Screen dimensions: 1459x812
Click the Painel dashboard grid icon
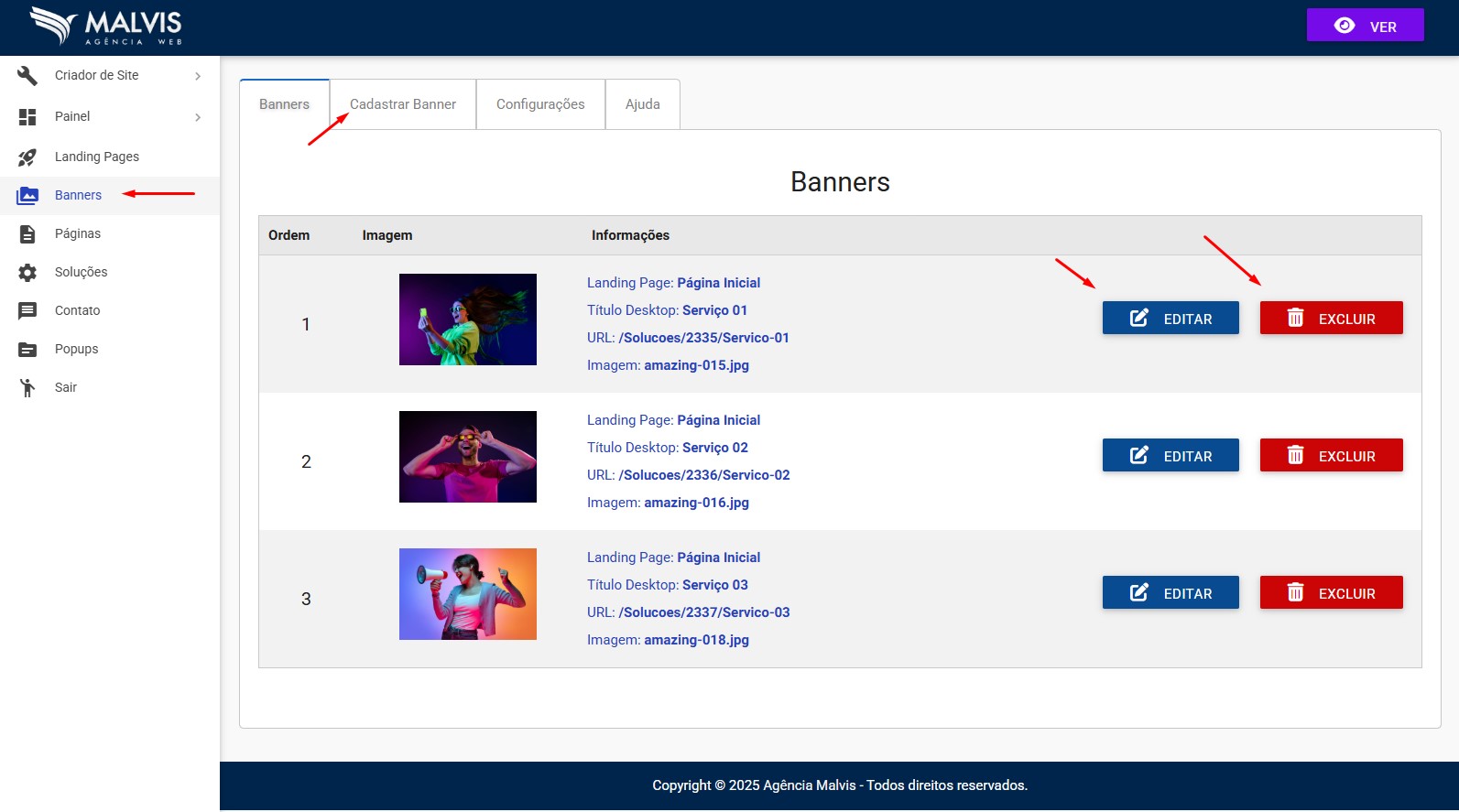[x=27, y=117]
